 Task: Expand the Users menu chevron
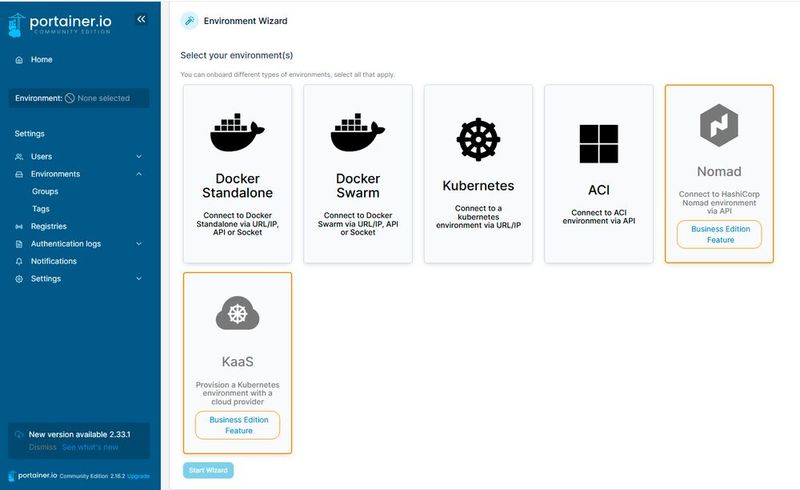pos(139,157)
